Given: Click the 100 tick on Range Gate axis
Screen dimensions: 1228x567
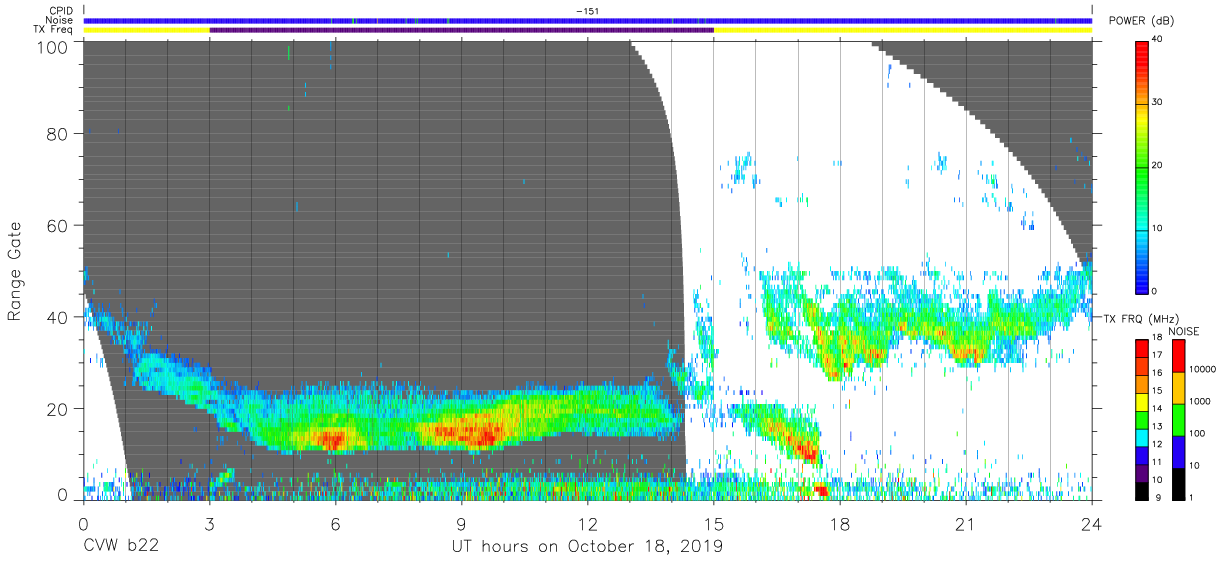Looking at the screenshot, I should [x=54, y=47].
